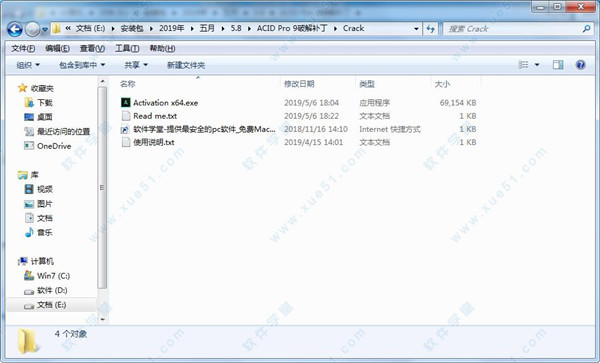Sort by 大小 column header
600x363 pixels.
click(x=442, y=84)
